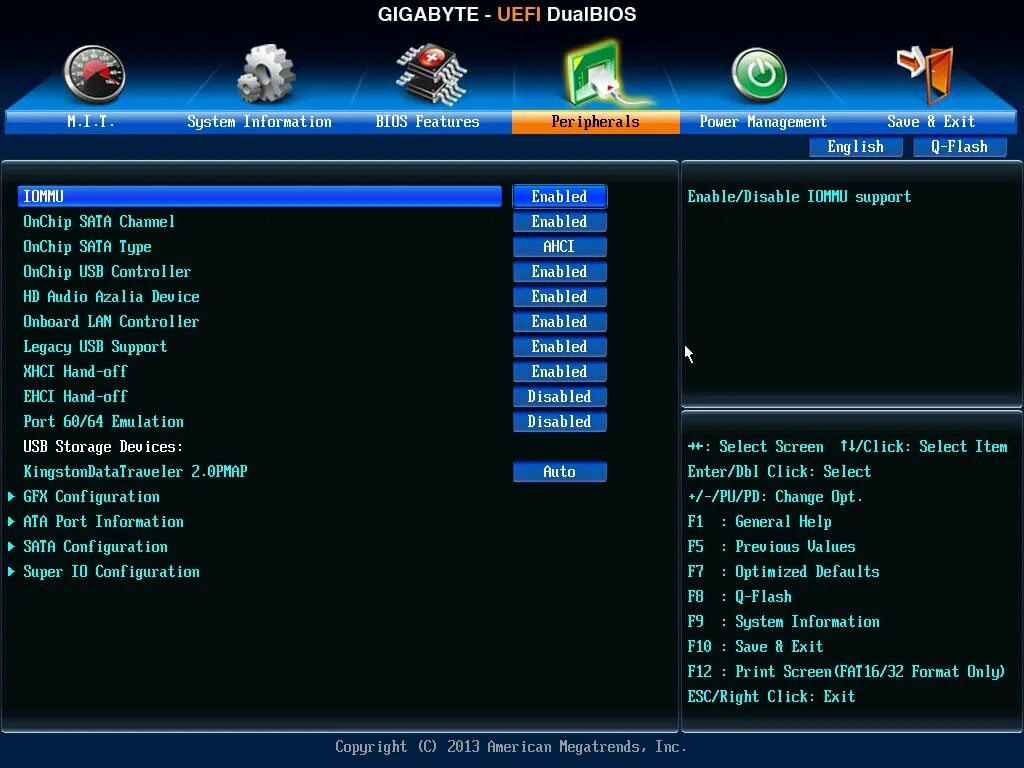Screen dimensions: 1024x768
Task: Click the M.I.T. speedometer icon
Action: (x=94, y=74)
